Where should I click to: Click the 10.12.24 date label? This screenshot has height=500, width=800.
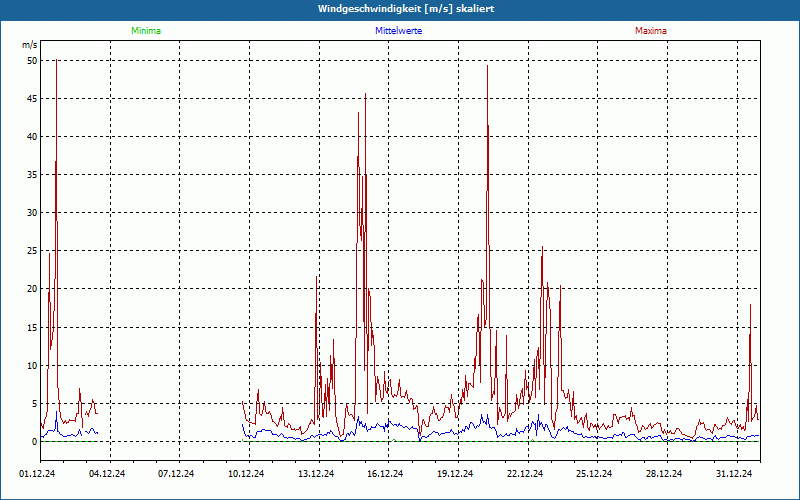pyautogui.click(x=246, y=474)
